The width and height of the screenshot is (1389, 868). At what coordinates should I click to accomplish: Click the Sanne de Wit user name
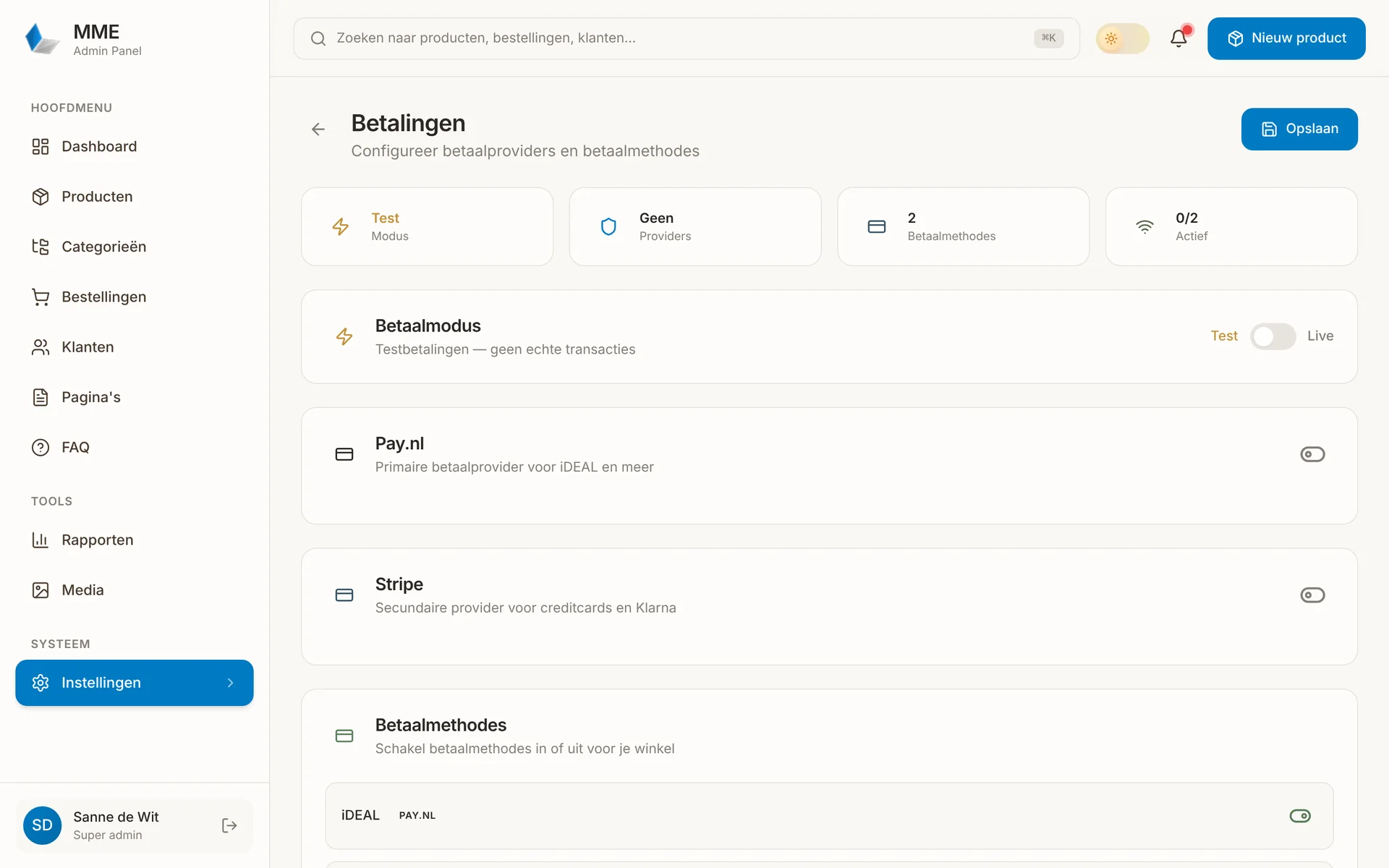point(116,817)
